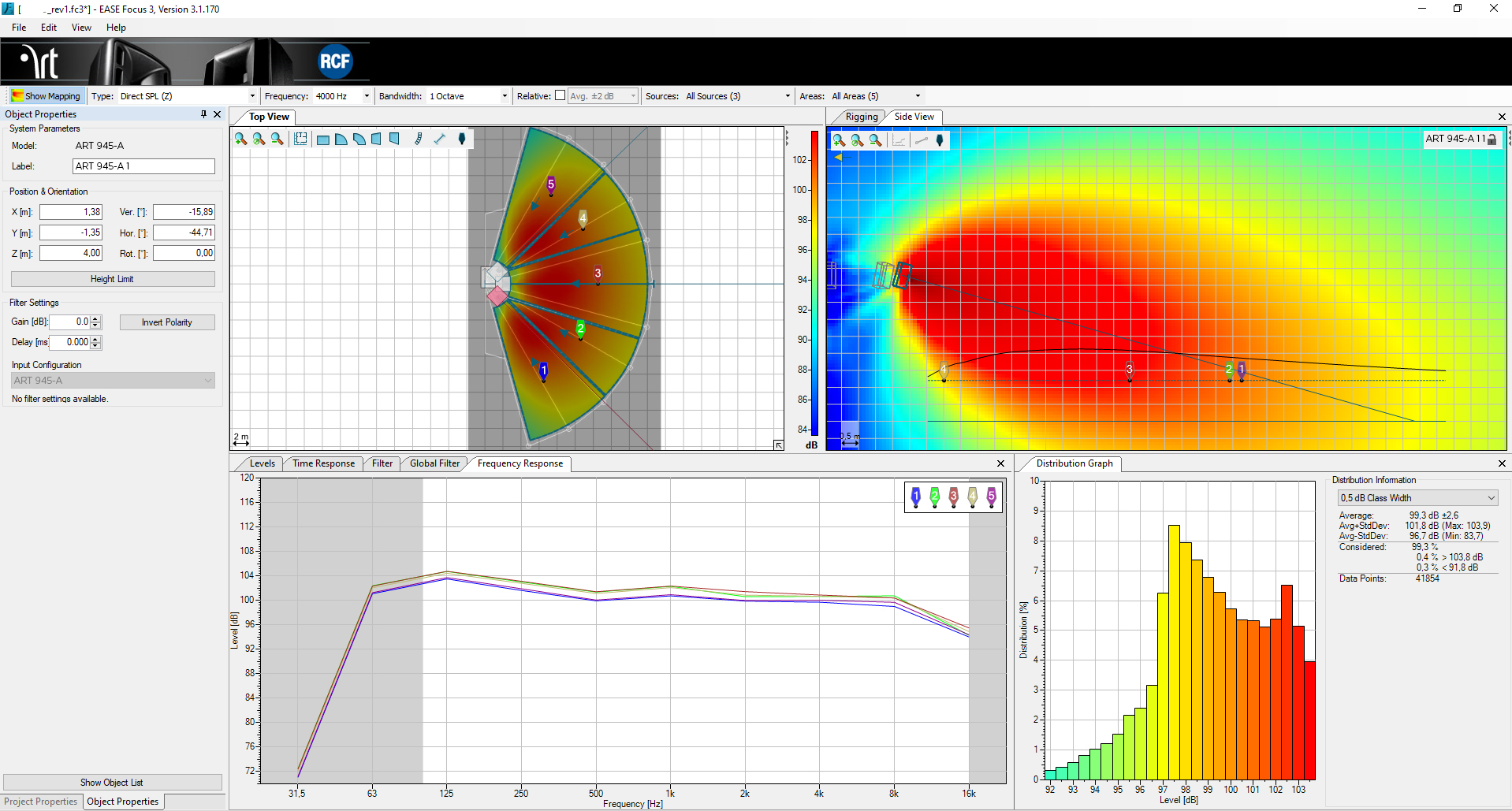Click the floor plan grid icon

pyautogui.click(x=300, y=140)
